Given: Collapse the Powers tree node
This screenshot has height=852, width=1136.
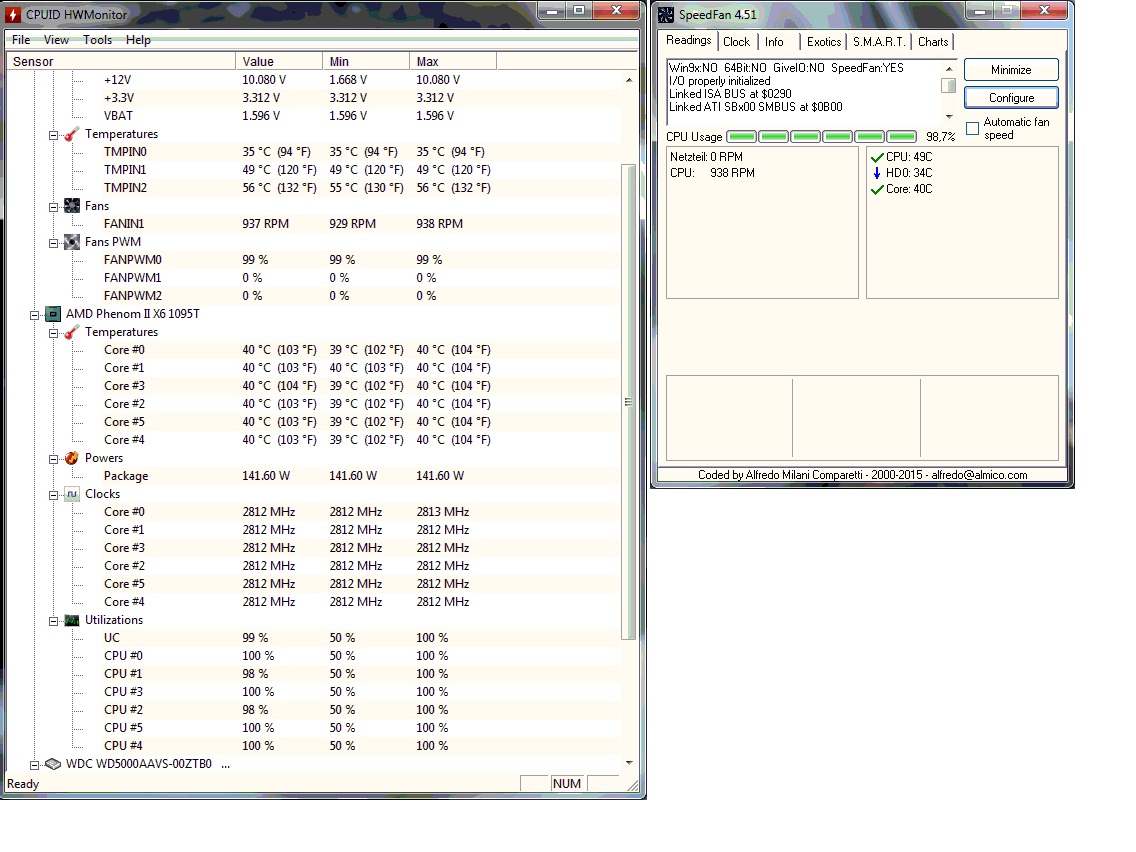Looking at the screenshot, I should pos(53,459).
